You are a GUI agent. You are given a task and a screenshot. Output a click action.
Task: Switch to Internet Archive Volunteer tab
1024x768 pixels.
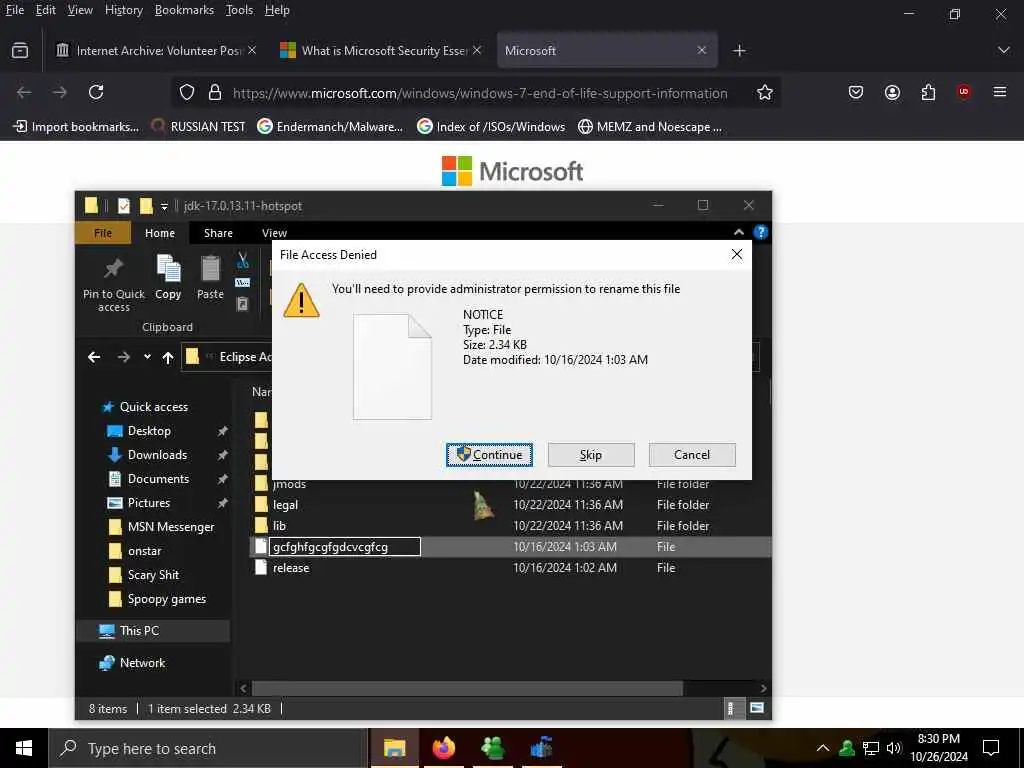[x=155, y=50]
